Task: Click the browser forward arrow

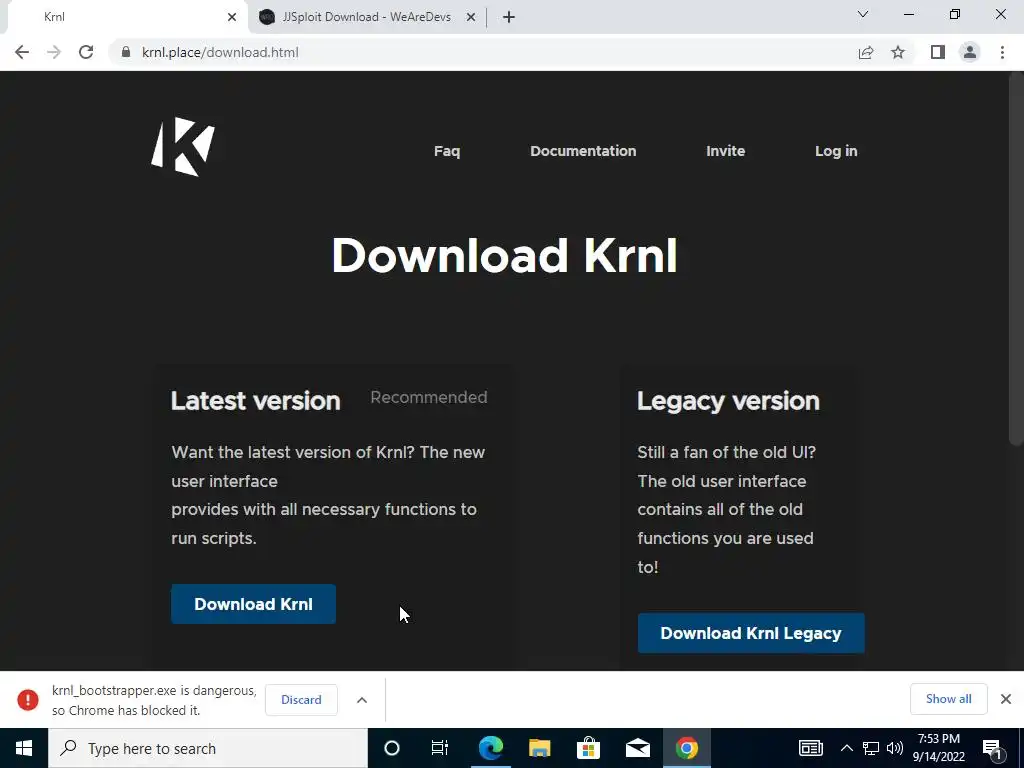Action: [54, 52]
